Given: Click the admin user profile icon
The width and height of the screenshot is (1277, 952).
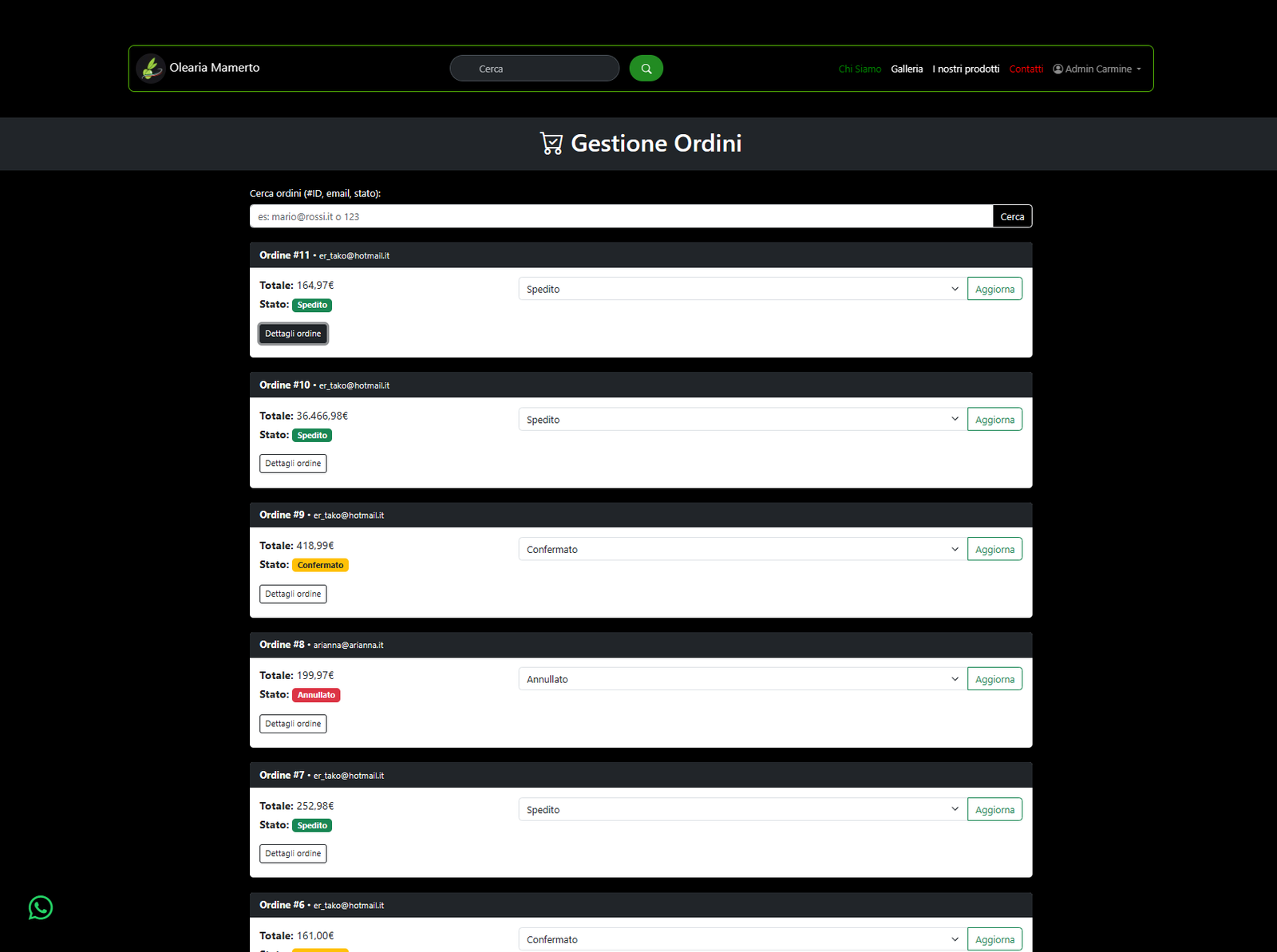Looking at the screenshot, I should (x=1058, y=69).
